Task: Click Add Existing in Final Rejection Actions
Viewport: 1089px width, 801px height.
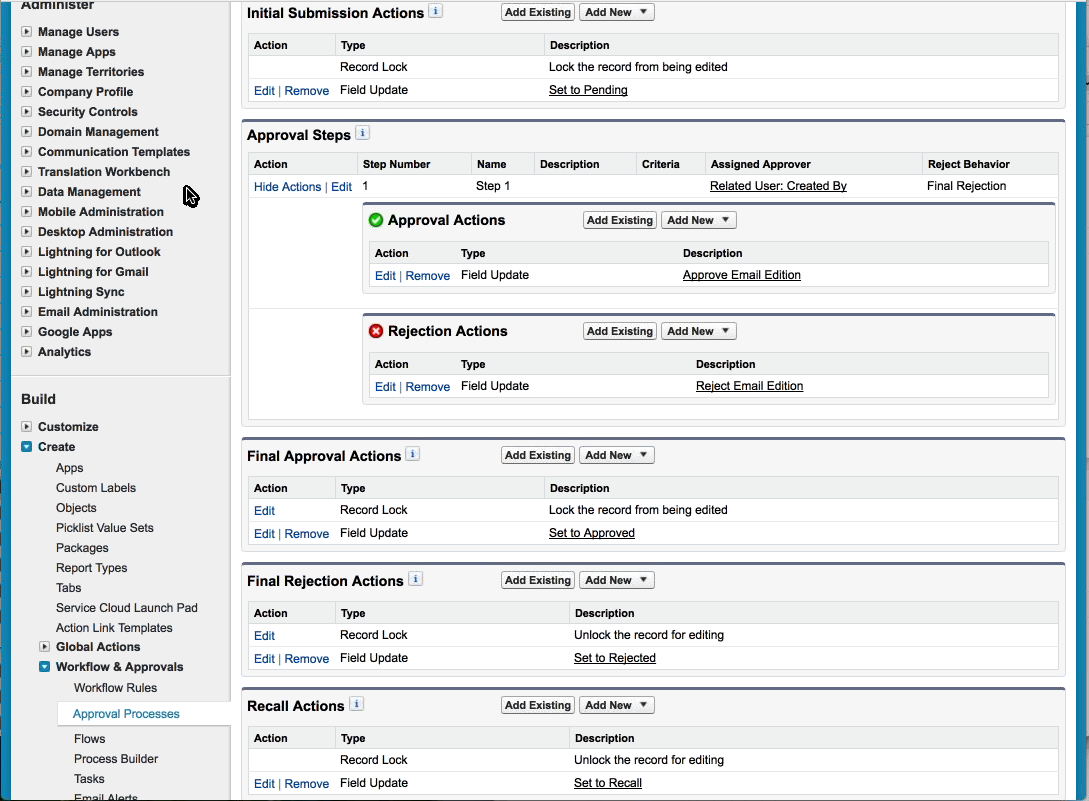Action: (537, 580)
